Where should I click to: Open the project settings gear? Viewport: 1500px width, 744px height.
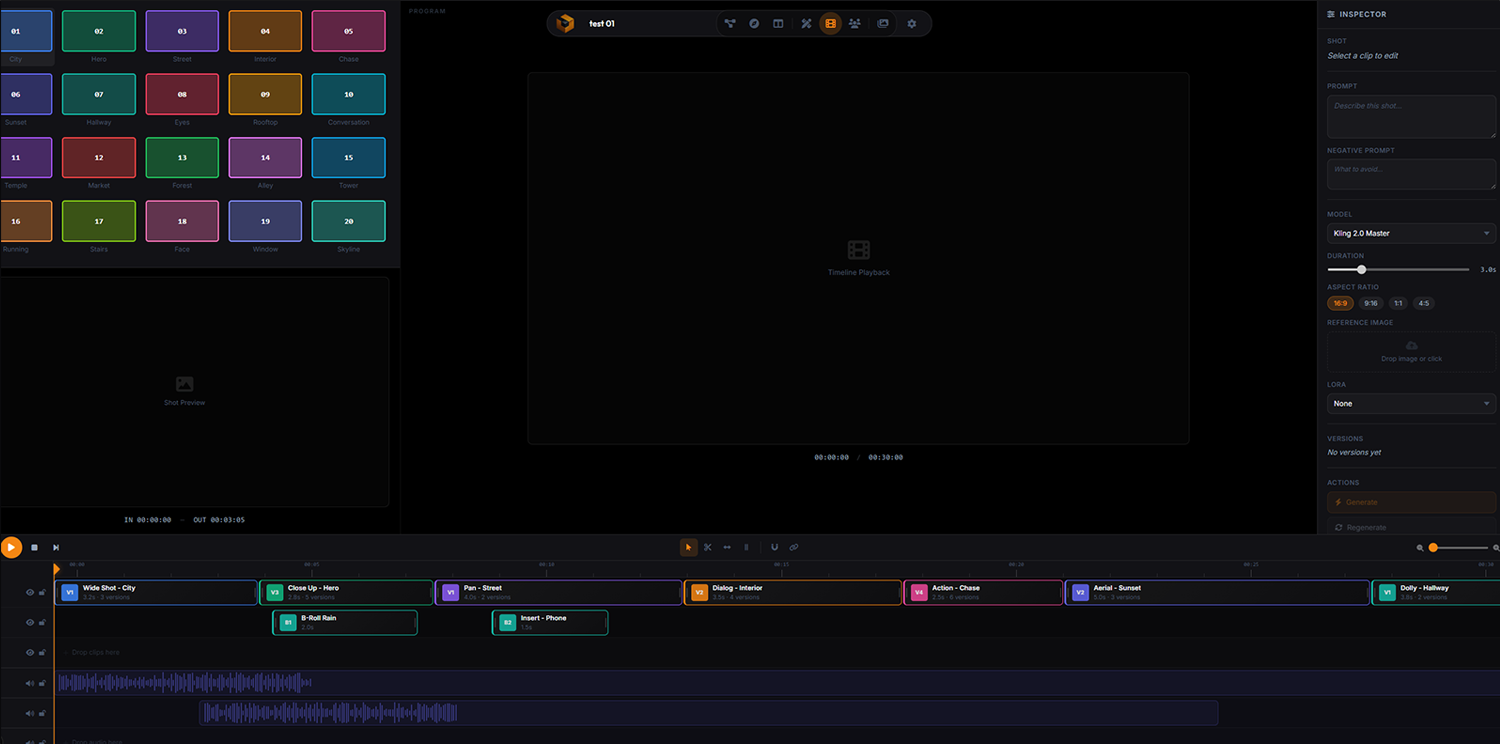coord(911,23)
